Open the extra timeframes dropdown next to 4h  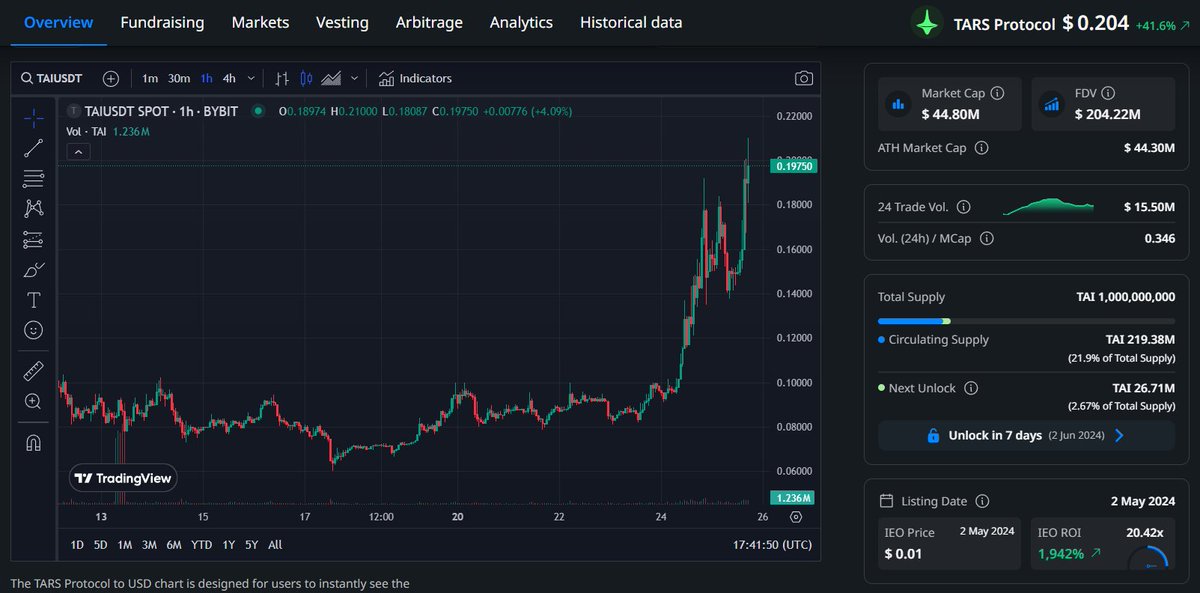(249, 78)
